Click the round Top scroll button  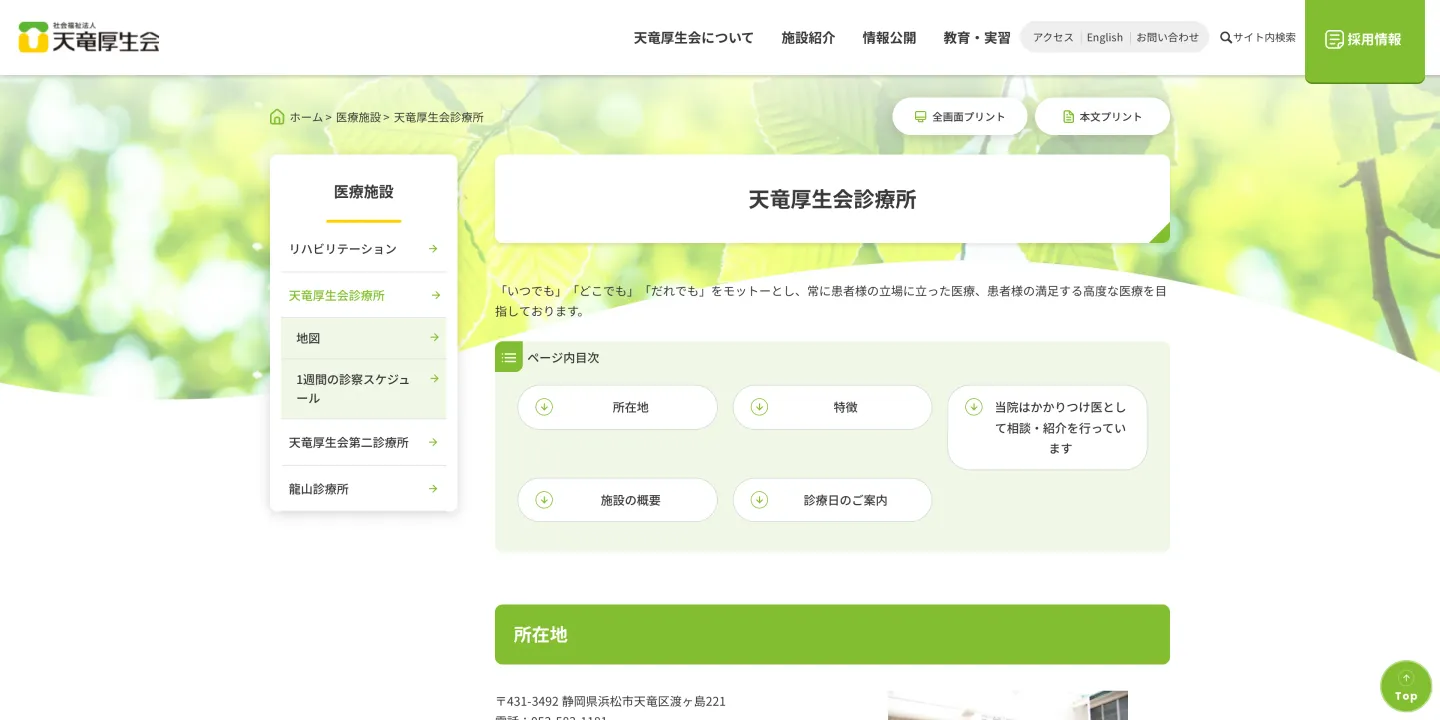point(1406,686)
